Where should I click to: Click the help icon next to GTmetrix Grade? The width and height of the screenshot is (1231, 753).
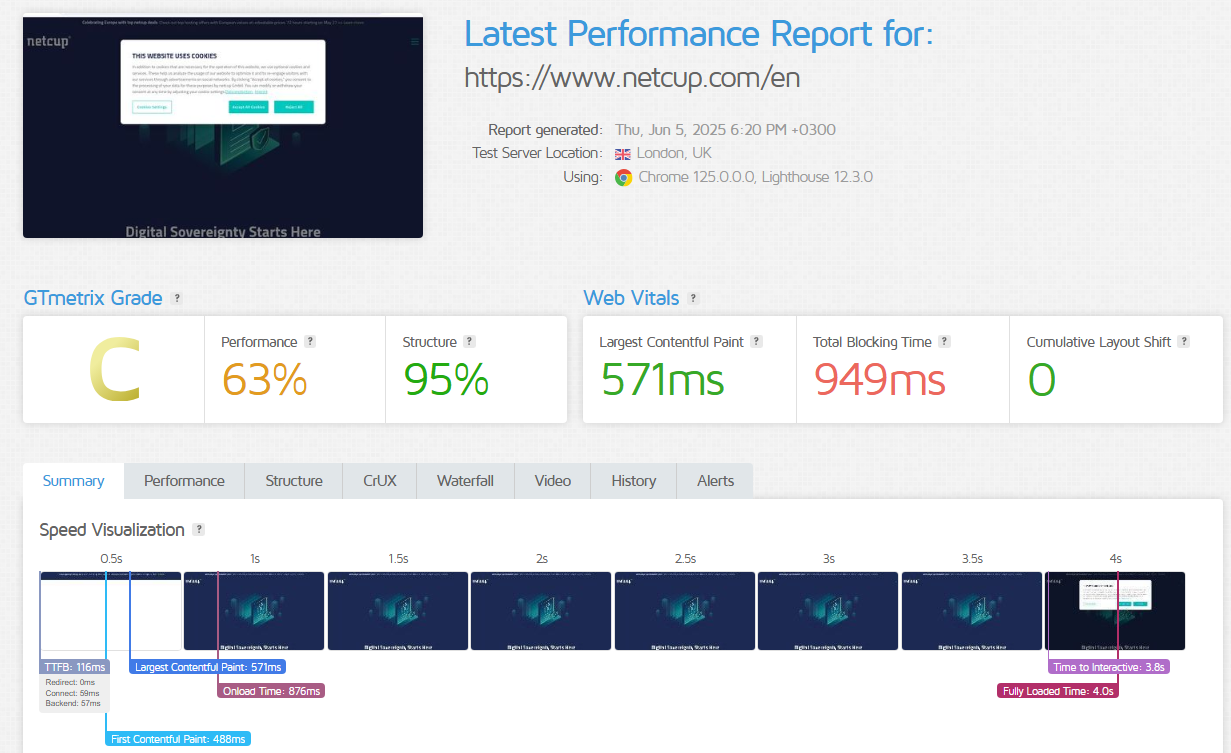click(177, 298)
